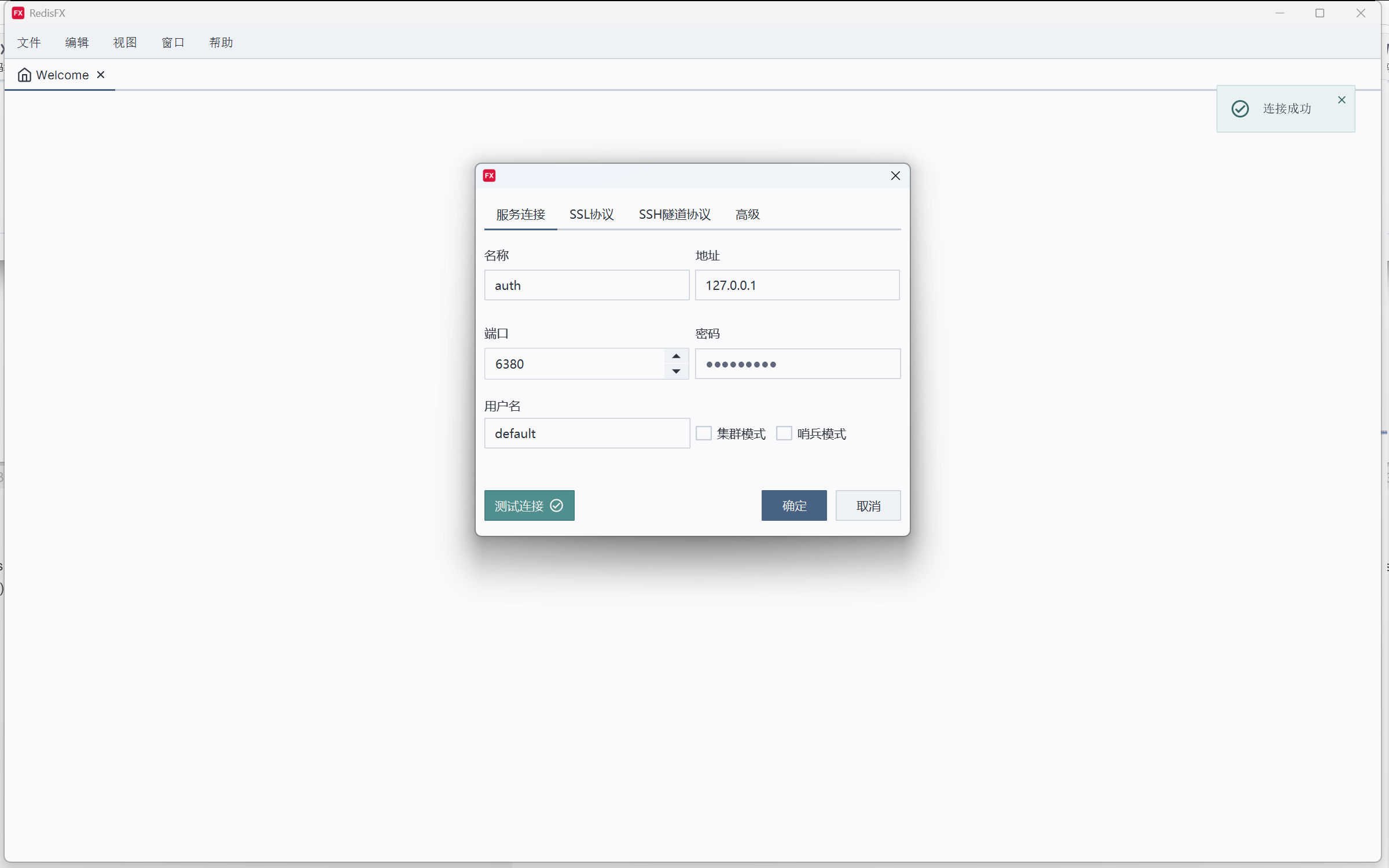Image resolution: width=1389 pixels, height=868 pixels.
Task: Click the 名称 field containing auth
Action: tap(586, 285)
